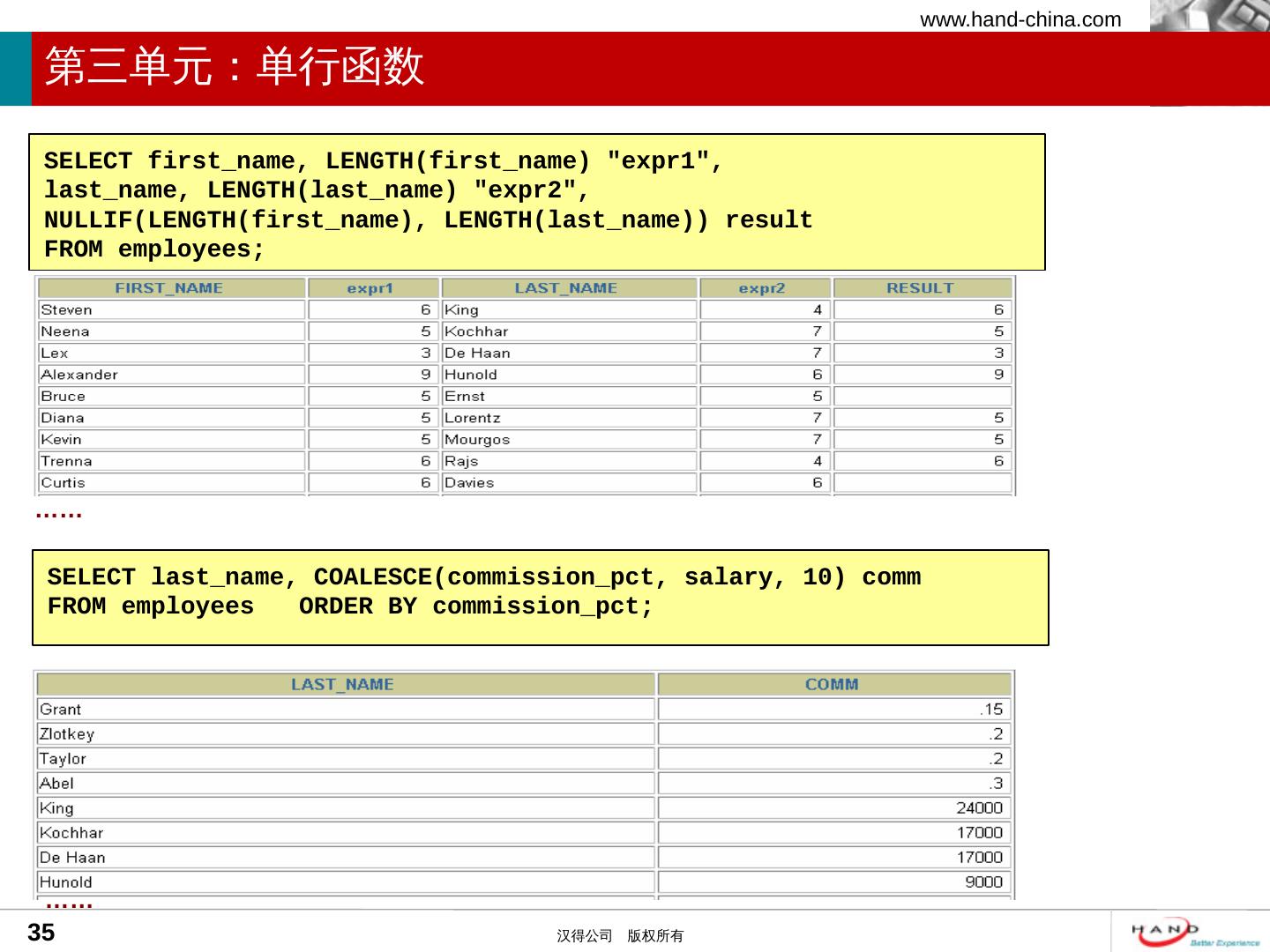This screenshot has height=952, width=1270.
Task: Click the FIRST_NAME column header
Action: [169, 288]
